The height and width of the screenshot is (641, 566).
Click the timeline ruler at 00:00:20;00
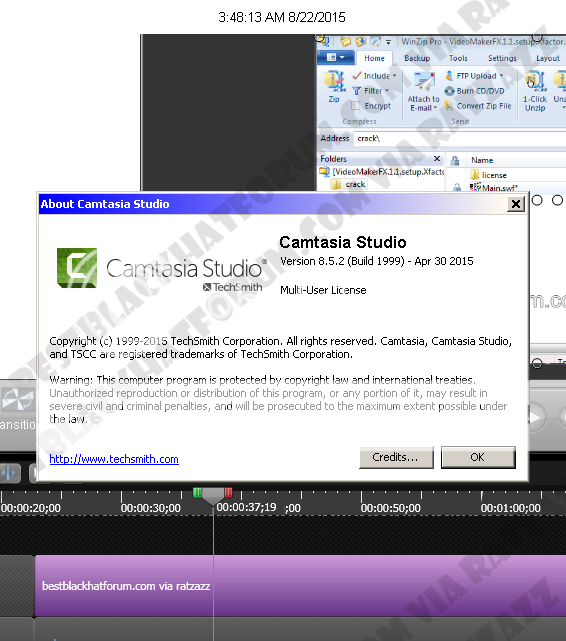click(31, 508)
